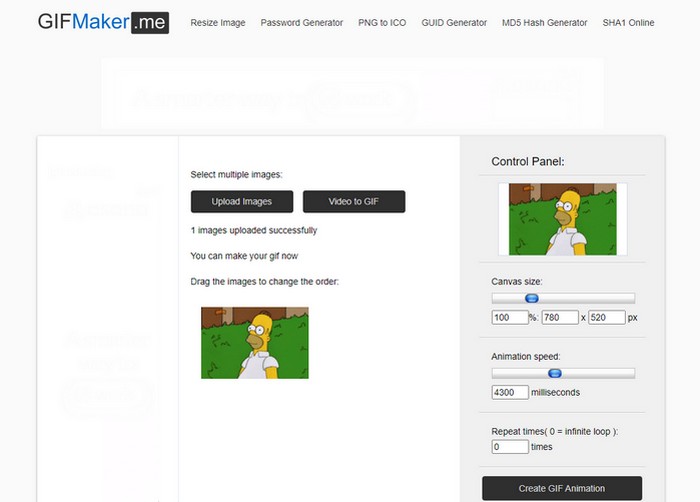Click the Canvas size slider handle
700x502 pixels.
(x=532, y=298)
